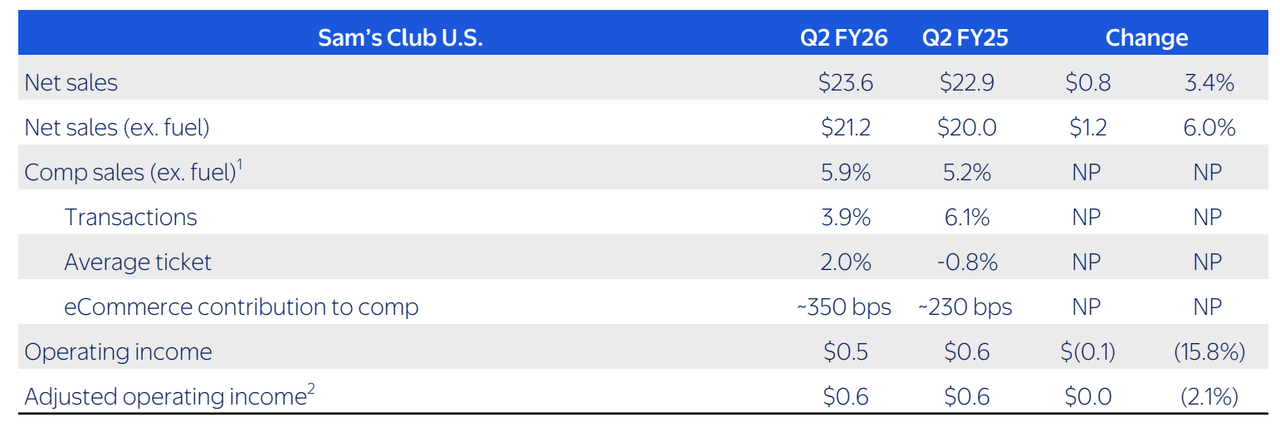Viewport: 1280px width, 427px height.
Task: Select the Transactions row label
Action: pos(131,217)
